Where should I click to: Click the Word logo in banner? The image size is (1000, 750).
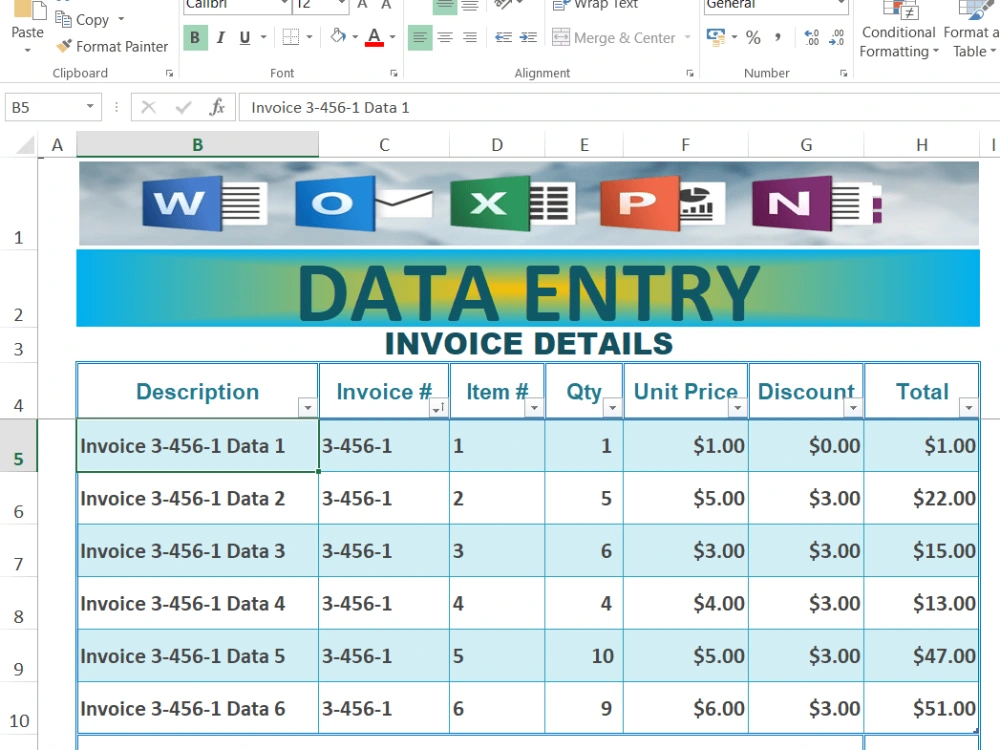(204, 203)
